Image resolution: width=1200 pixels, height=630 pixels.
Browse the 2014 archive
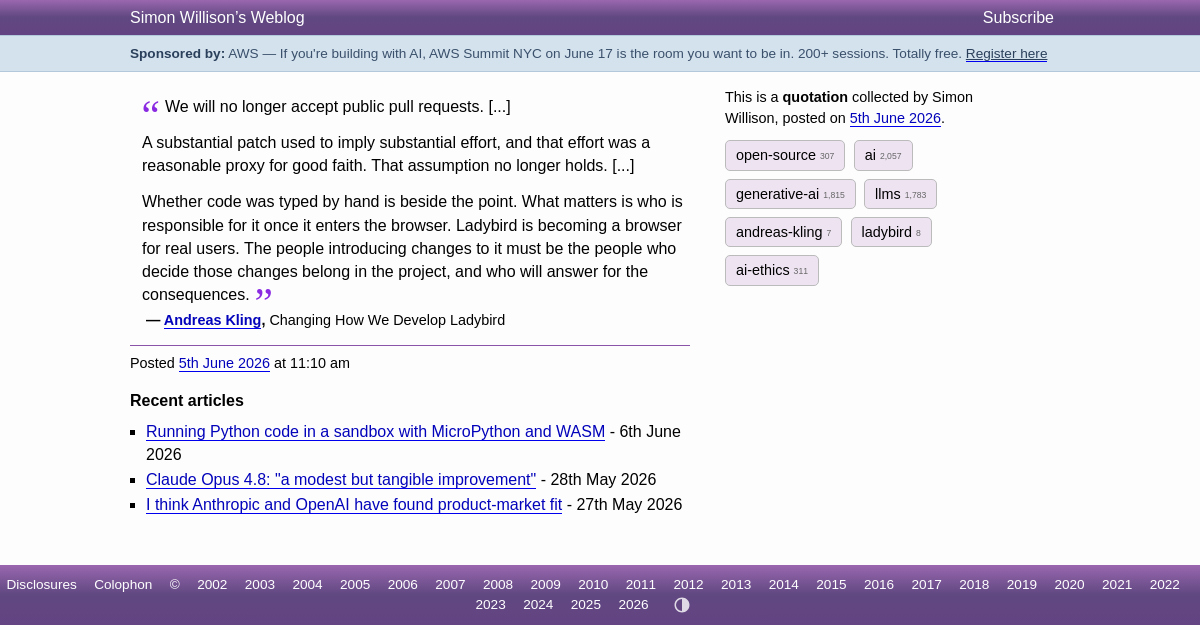[x=784, y=585]
